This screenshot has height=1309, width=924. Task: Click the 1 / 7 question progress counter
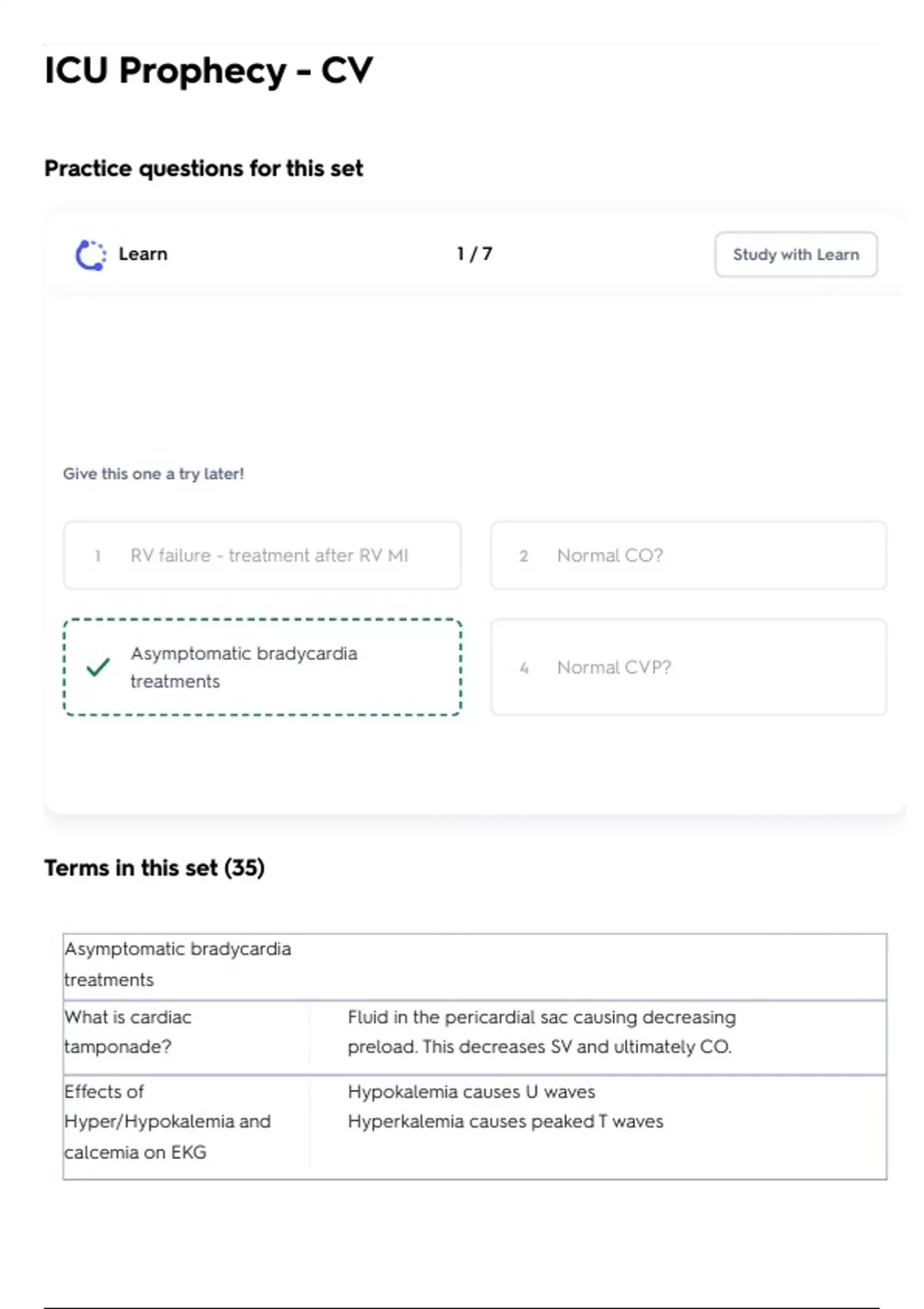click(x=474, y=254)
